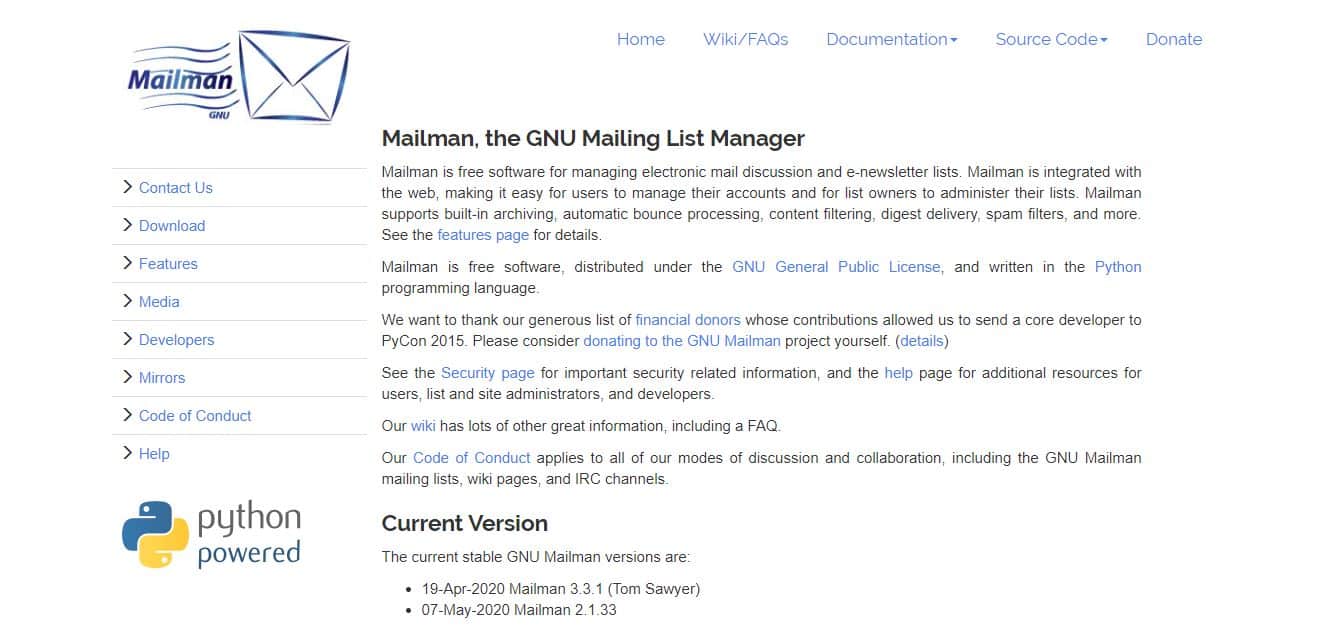Open the financial donors link
Screen dimensions: 1335x635
(688, 320)
